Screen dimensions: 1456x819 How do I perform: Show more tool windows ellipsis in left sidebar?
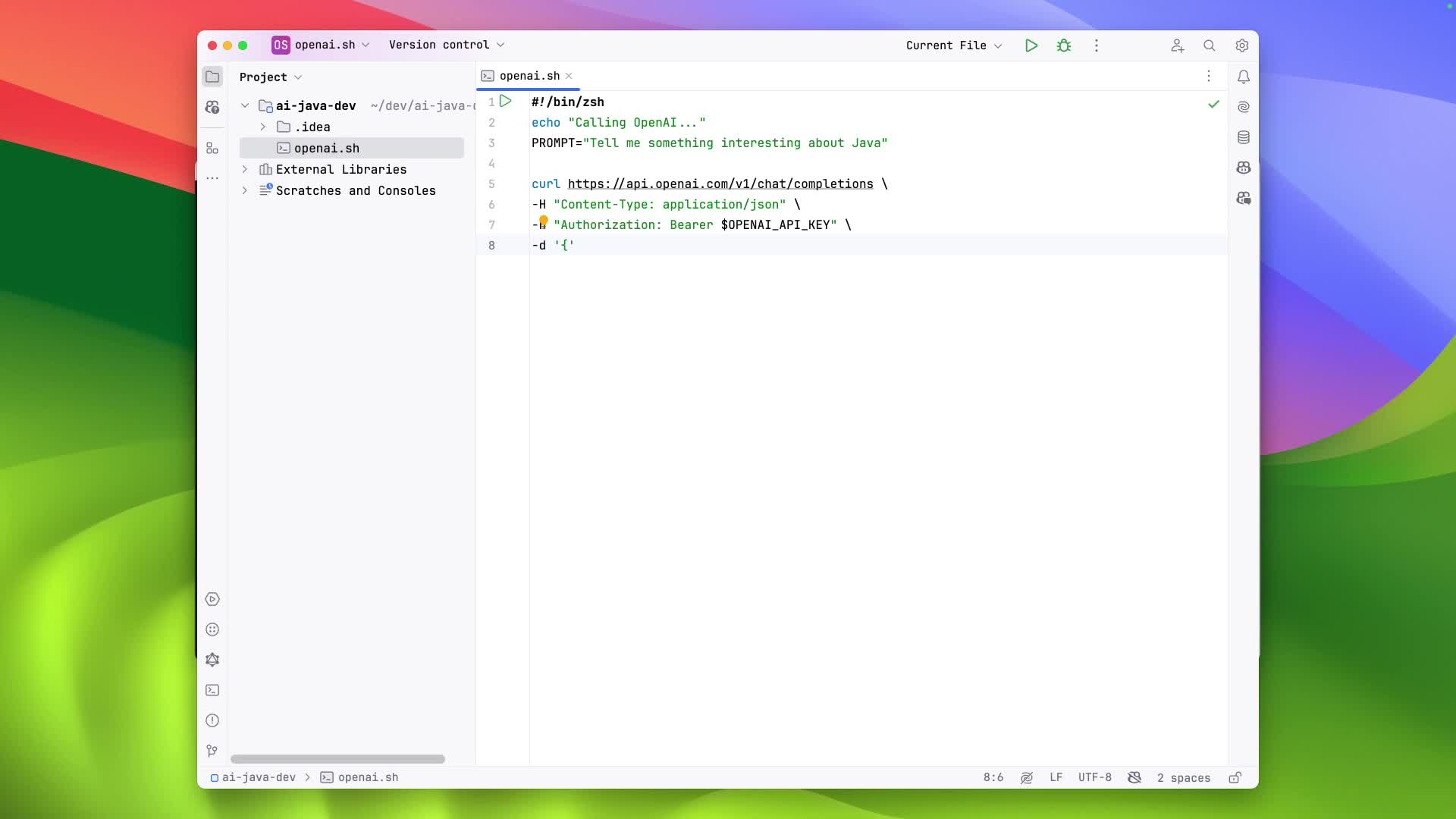(x=212, y=178)
